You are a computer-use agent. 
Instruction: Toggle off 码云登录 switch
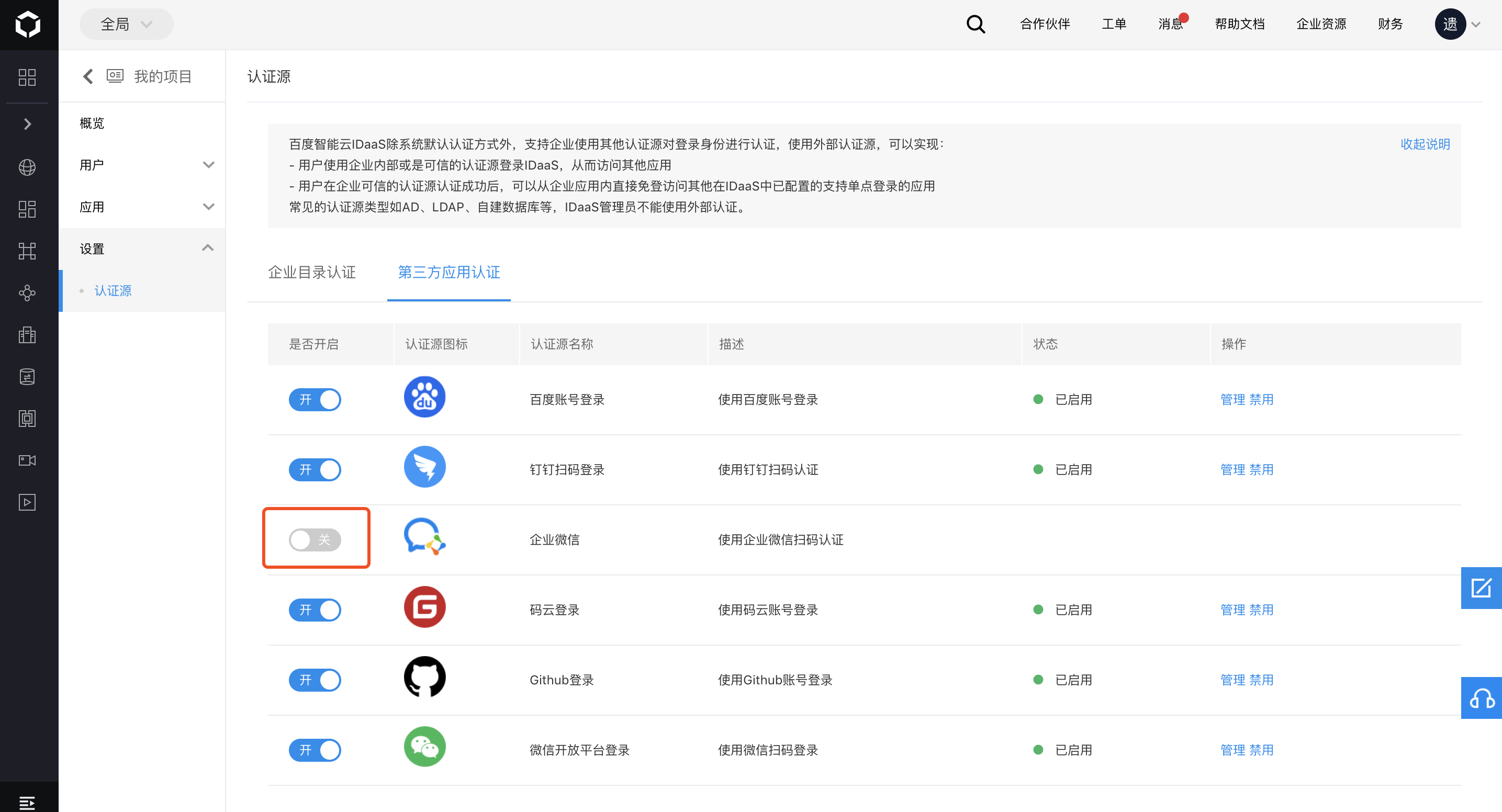(315, 610)
